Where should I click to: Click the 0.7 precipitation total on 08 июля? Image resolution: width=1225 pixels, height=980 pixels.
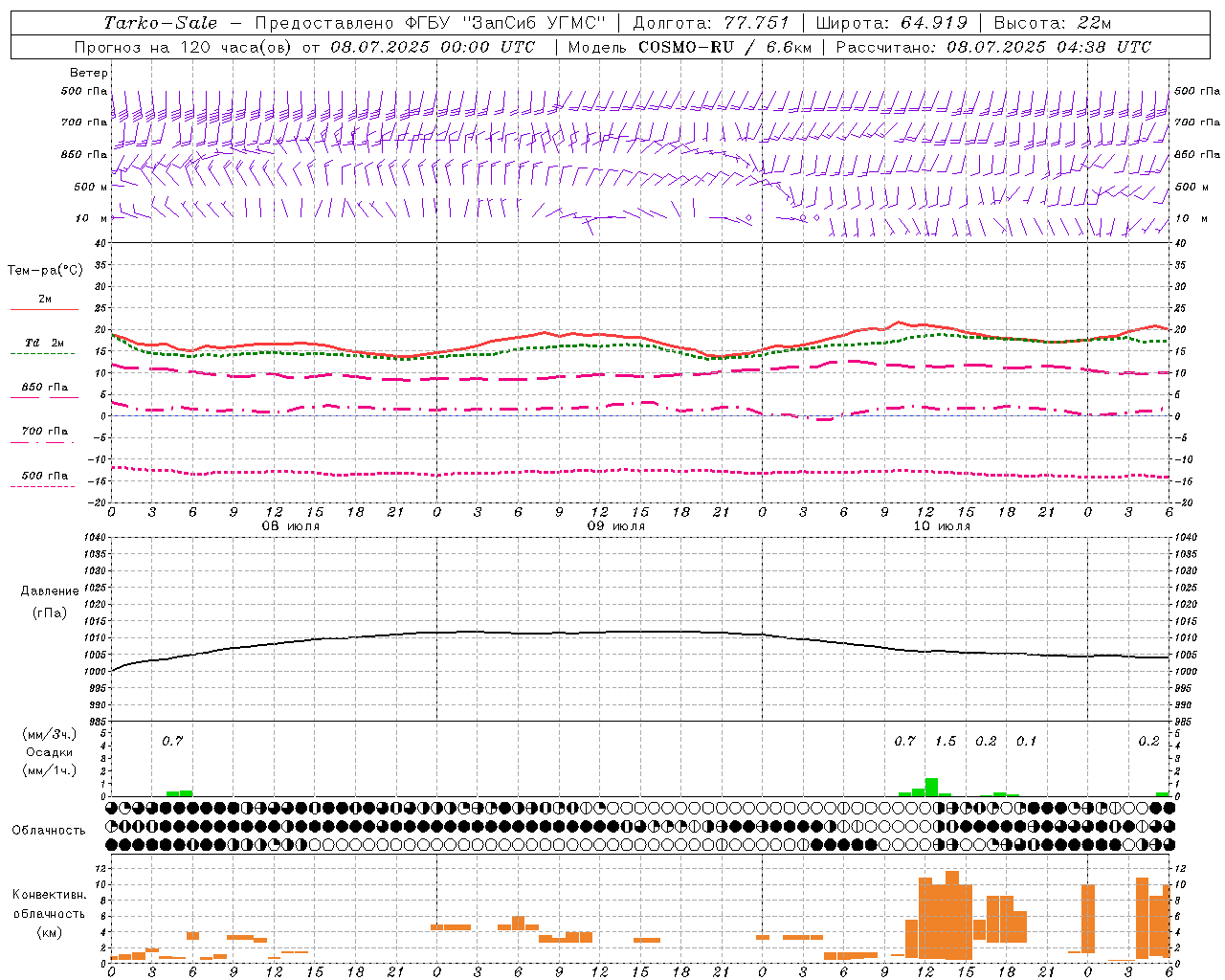tap(172, 741)
